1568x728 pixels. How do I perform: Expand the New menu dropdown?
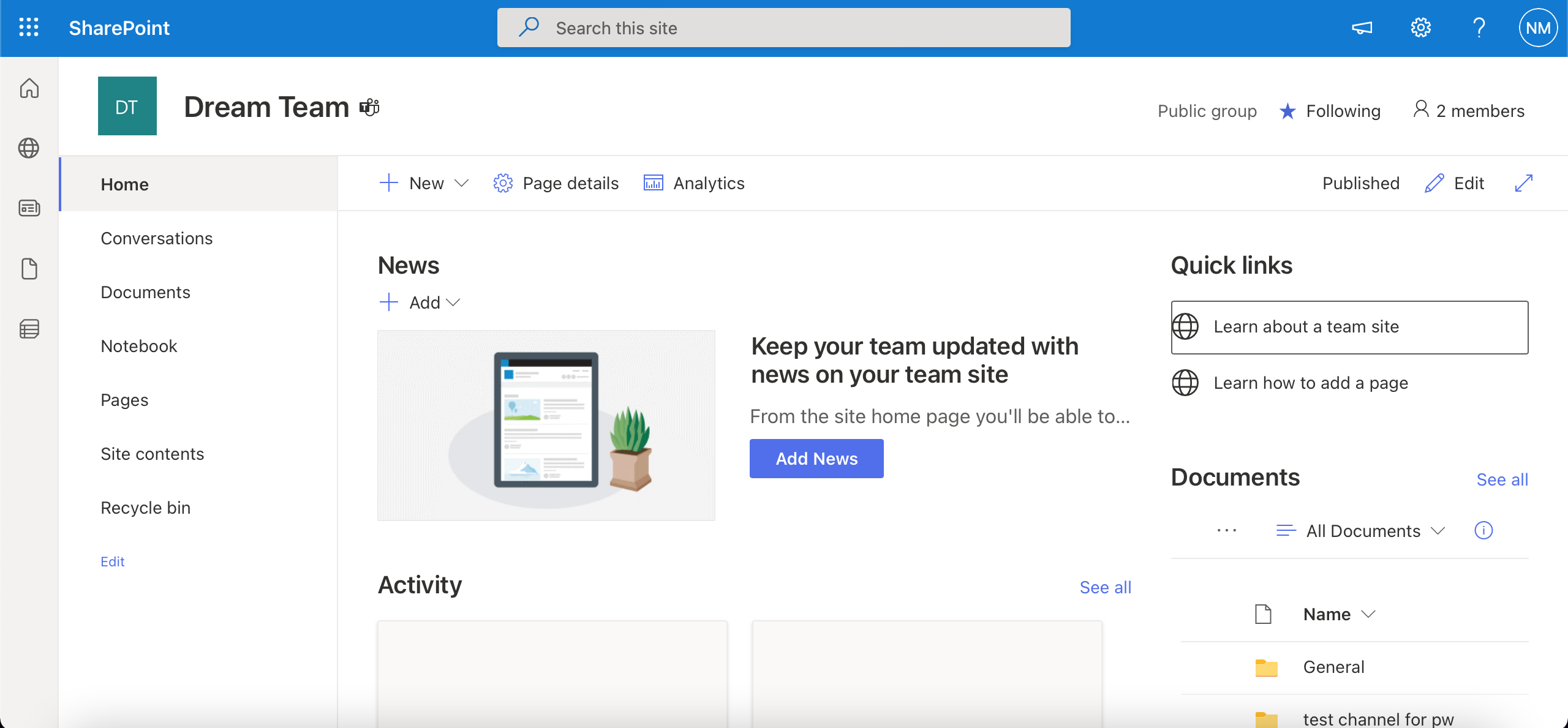(461, 182)
